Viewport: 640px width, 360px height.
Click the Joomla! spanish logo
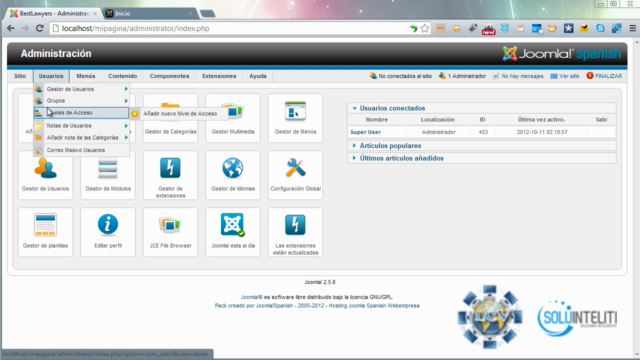click(562, 53)
